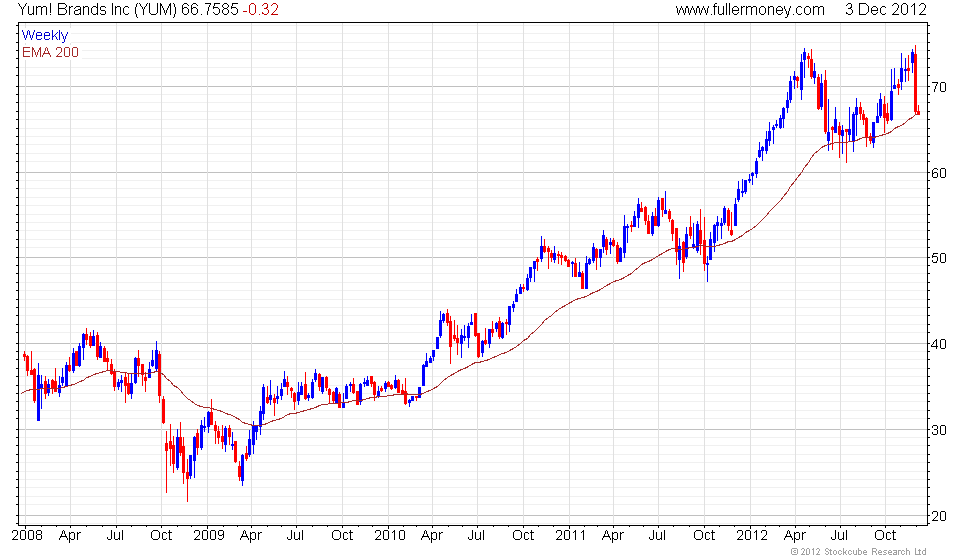980x560 pixels.
Task: Click the x-axis label 2012
Action: (x=752, y=535)
